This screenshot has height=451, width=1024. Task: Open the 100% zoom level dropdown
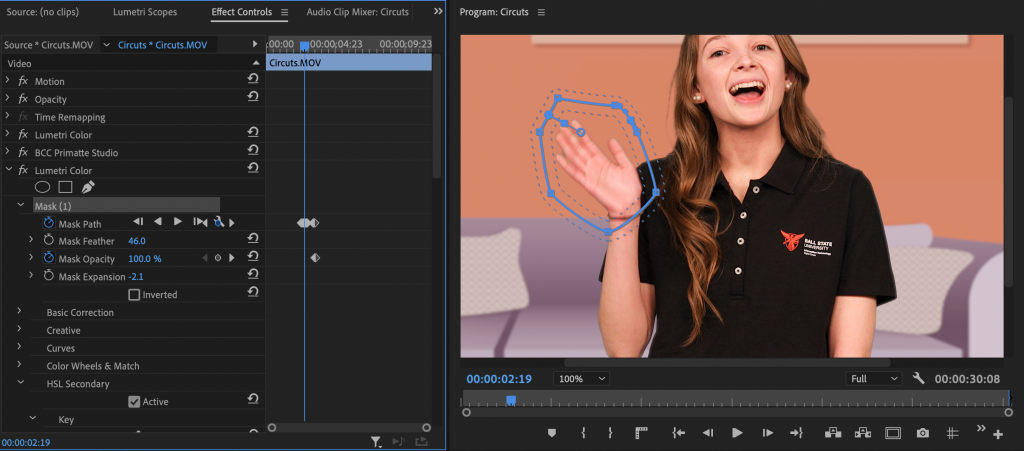click(x=582, y=379)
